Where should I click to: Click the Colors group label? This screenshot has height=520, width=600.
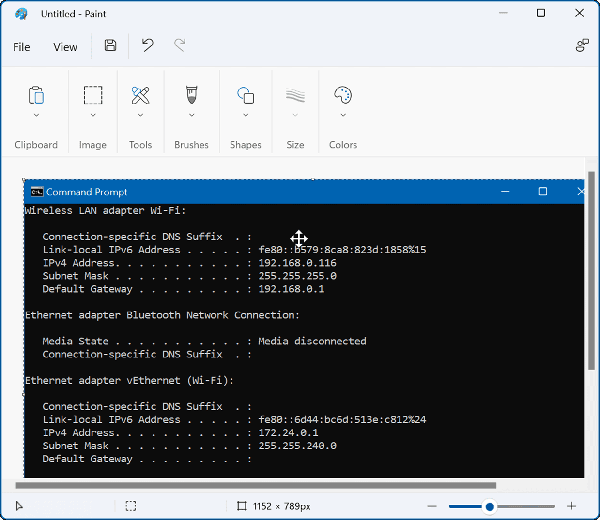(343, 145)
